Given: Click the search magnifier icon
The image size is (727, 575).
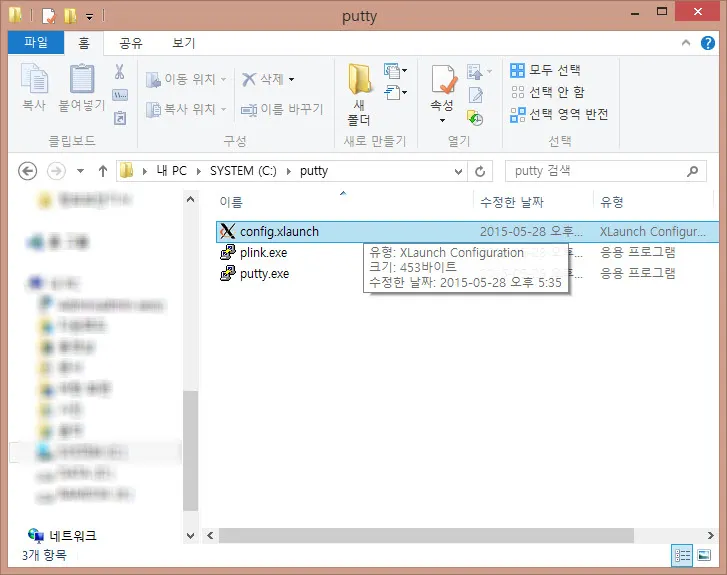Looking at the screenshot, I should click(692, 172).
